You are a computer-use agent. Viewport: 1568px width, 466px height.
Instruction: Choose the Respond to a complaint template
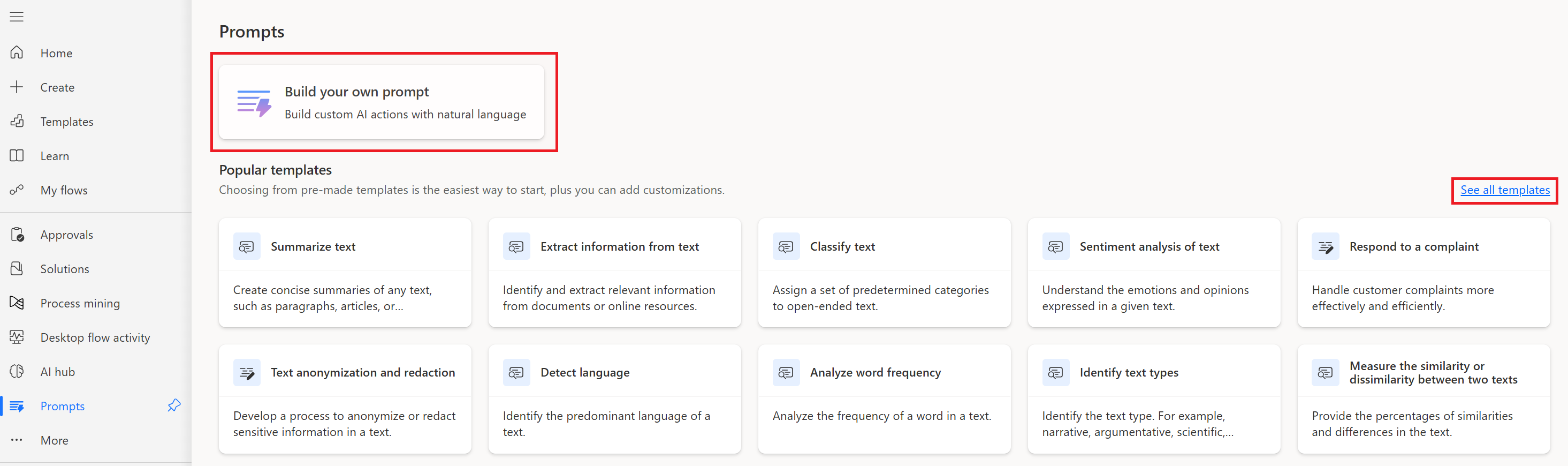pos(1423,272)
